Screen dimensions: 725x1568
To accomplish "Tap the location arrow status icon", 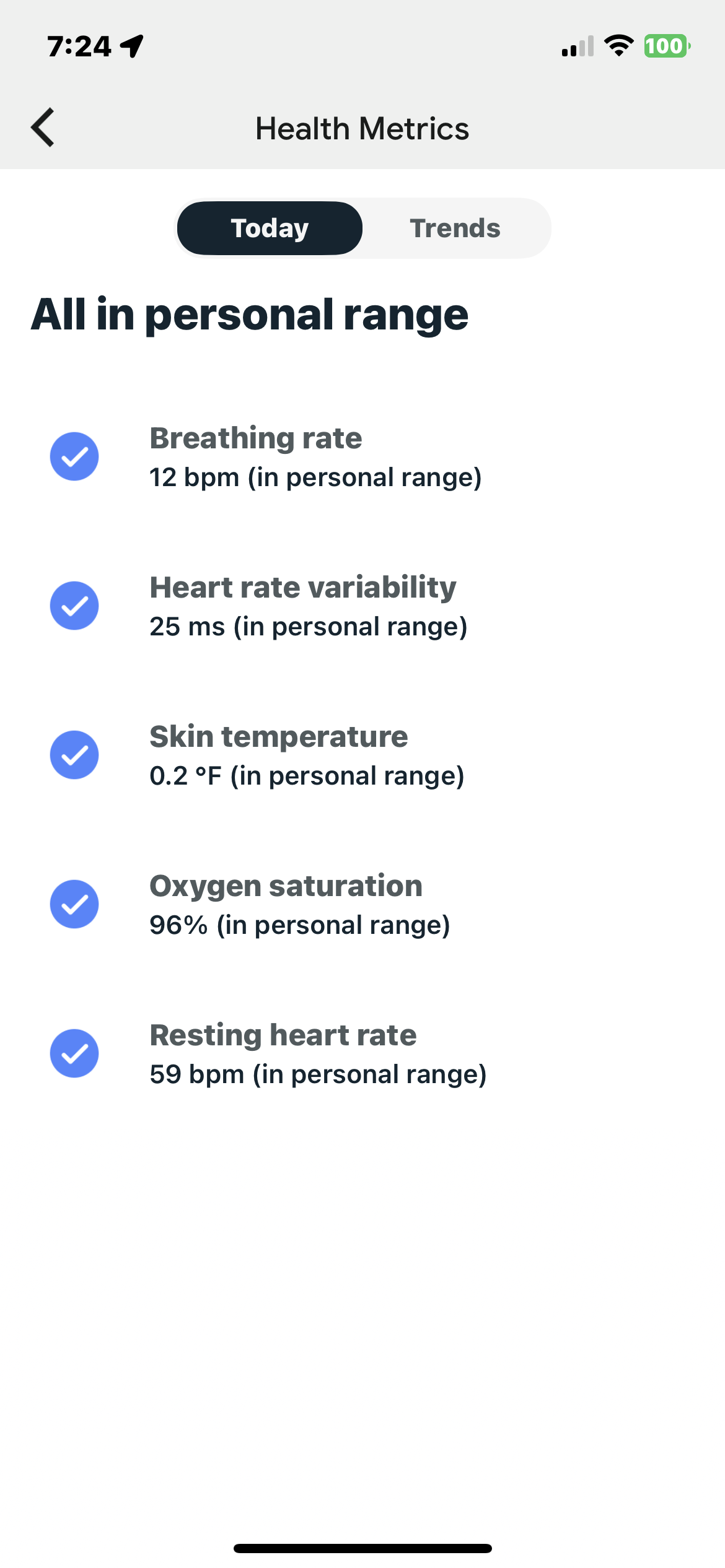I will tap(132, 46).
